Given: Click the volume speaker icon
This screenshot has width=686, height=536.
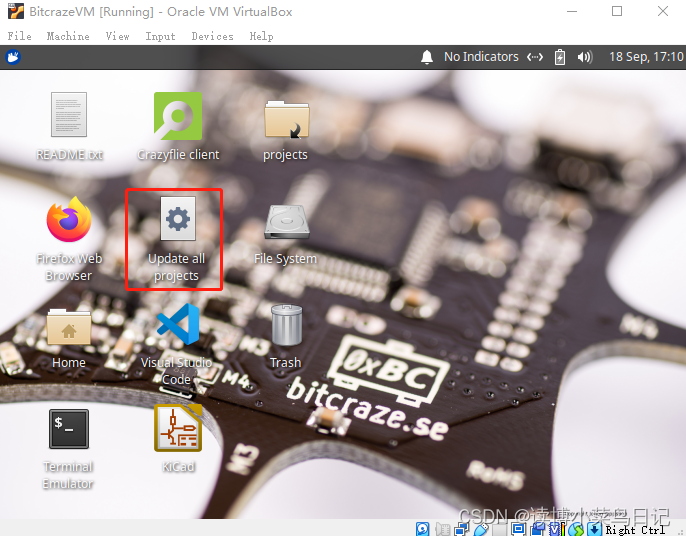Looking at the screenshot, I should (x=584, y=57).
